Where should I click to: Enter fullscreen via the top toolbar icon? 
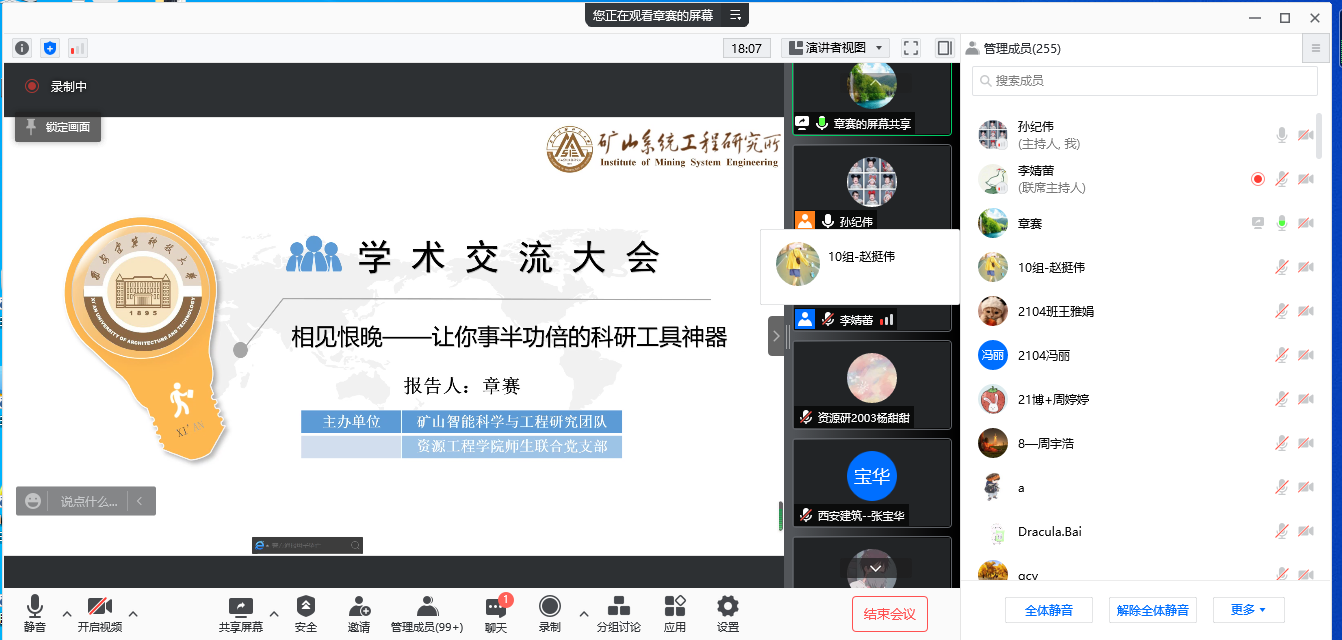point(910,47)
